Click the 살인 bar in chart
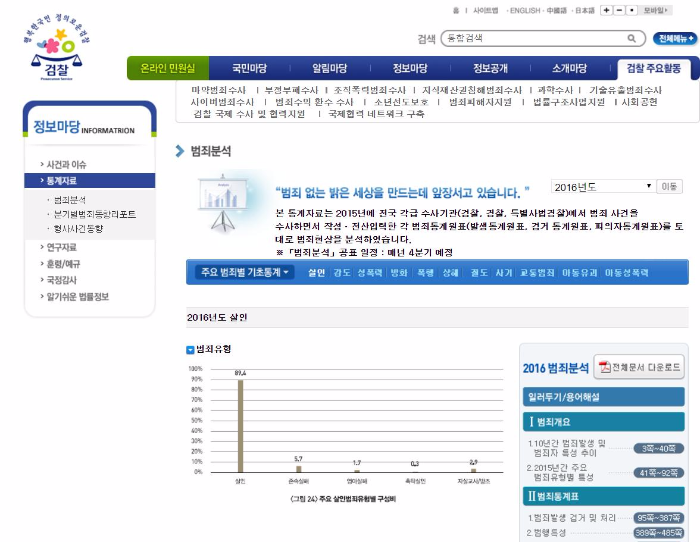 tap(241, 426)
